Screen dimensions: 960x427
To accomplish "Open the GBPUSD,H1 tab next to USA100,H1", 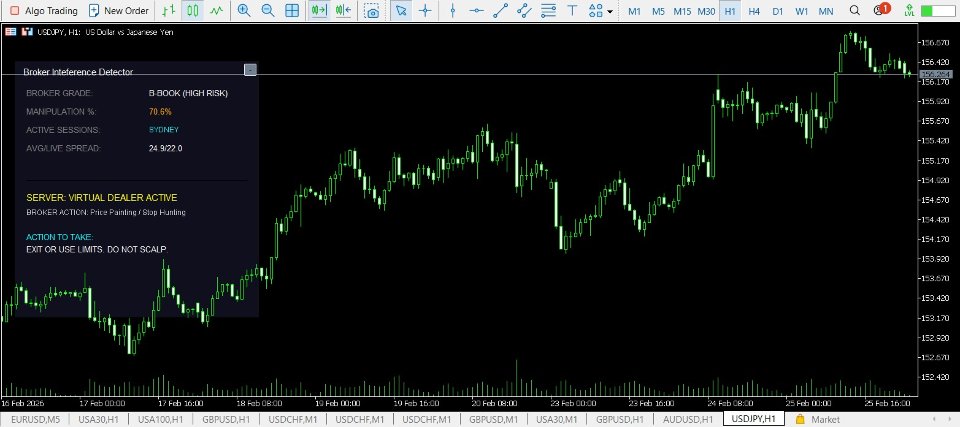I will pos(227,419).
